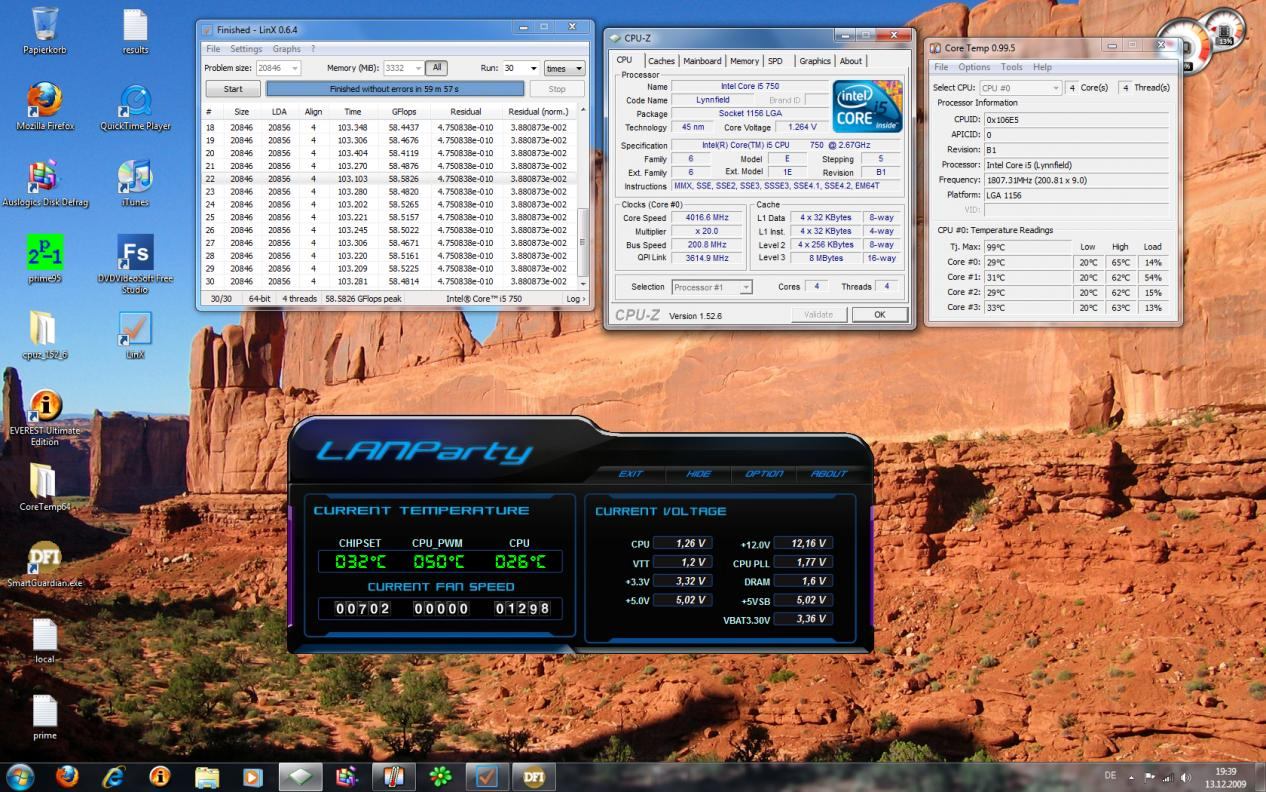Switch to the DFI SmartGuardian taskbar button
Image resolution: width=1266 pixels, height=792 pixels.
[533, 776]
